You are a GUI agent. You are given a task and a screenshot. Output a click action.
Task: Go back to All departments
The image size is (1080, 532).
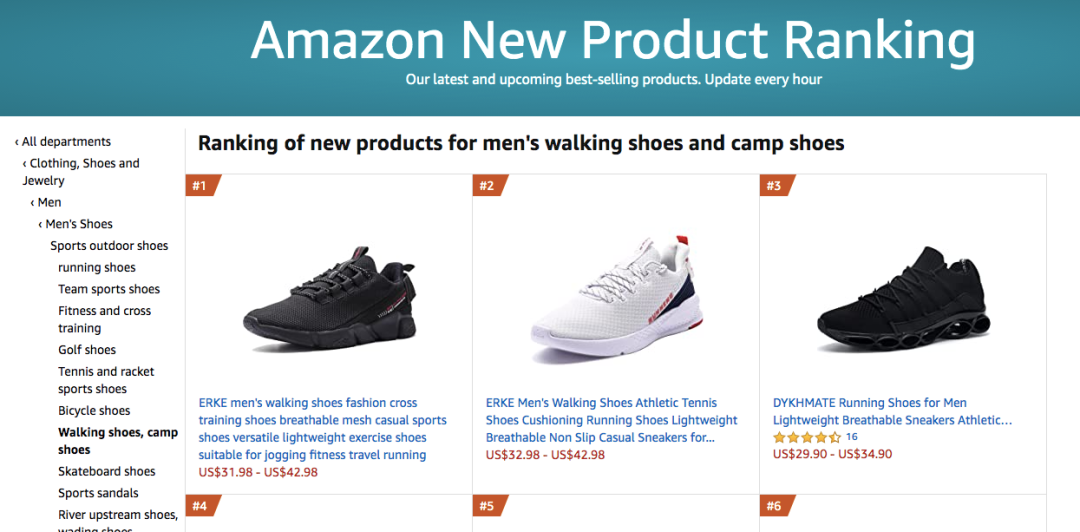[x=66, y=142]
